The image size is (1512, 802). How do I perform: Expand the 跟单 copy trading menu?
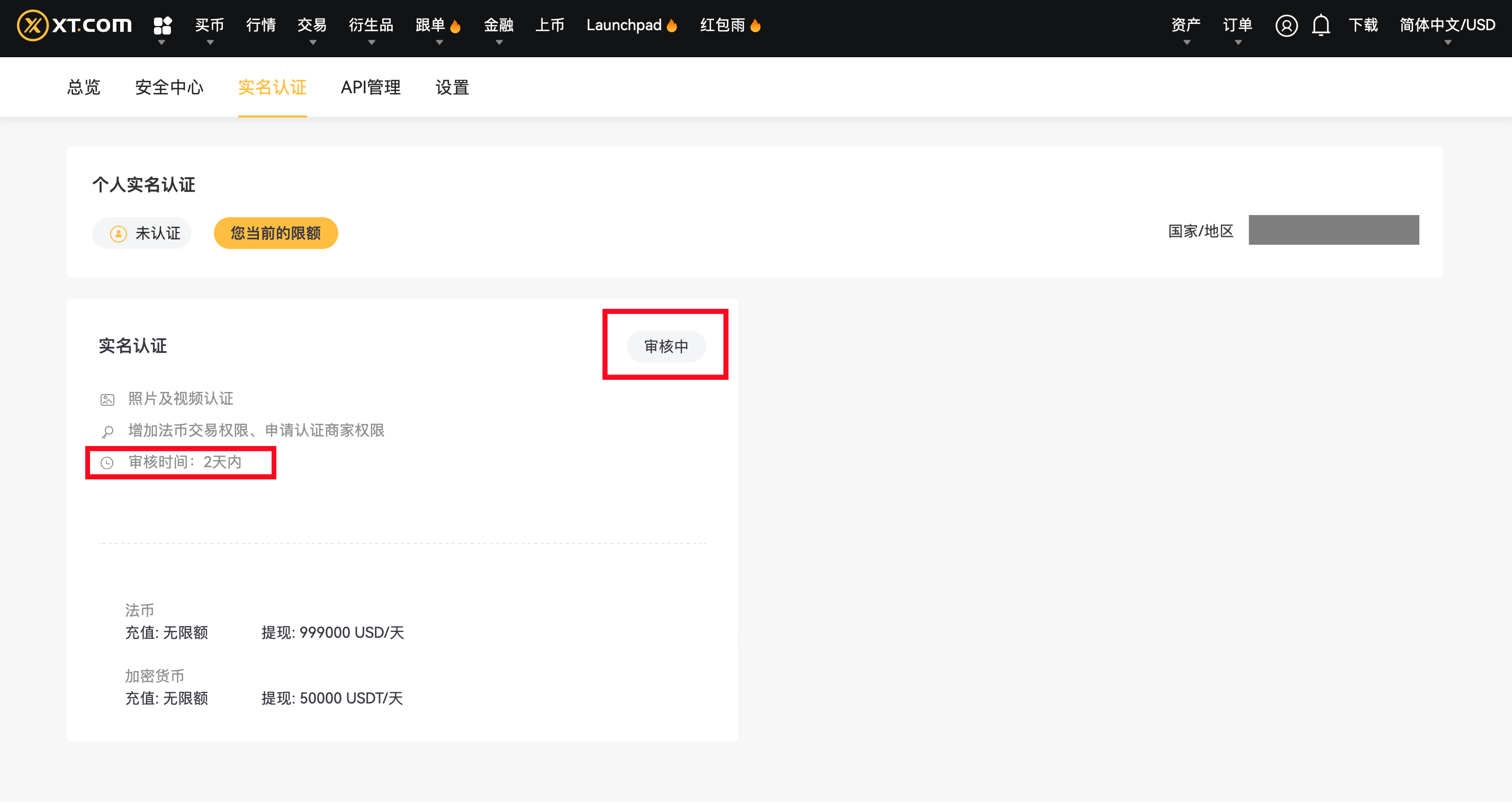(438, 25)
